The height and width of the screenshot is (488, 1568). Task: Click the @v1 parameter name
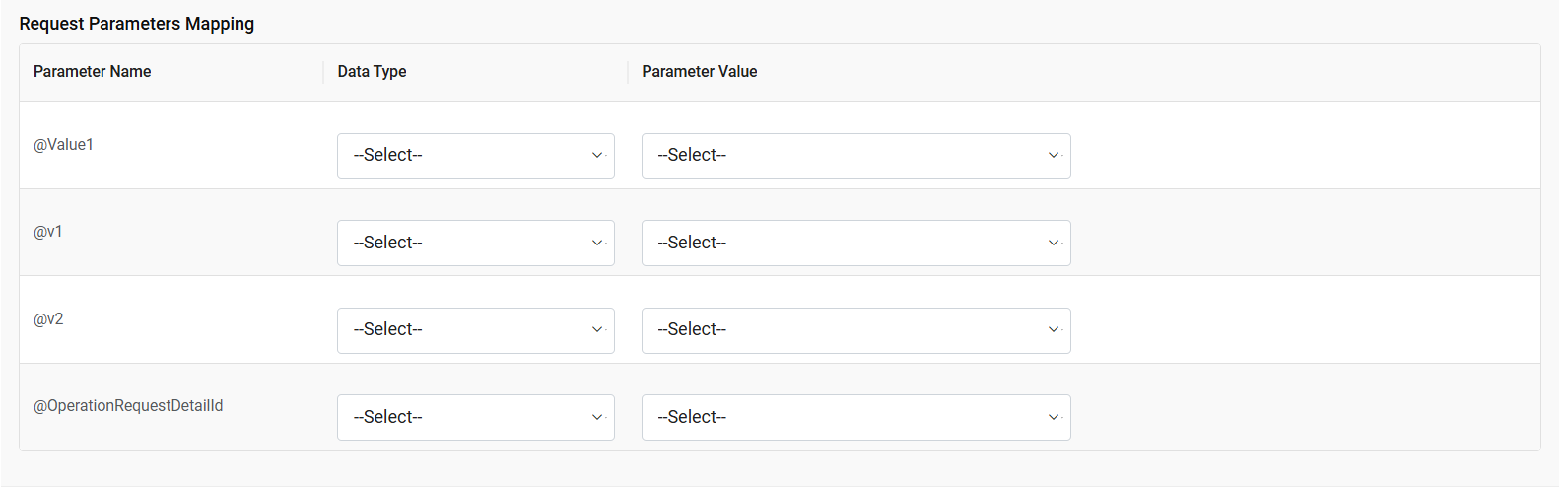click(48, 232)
